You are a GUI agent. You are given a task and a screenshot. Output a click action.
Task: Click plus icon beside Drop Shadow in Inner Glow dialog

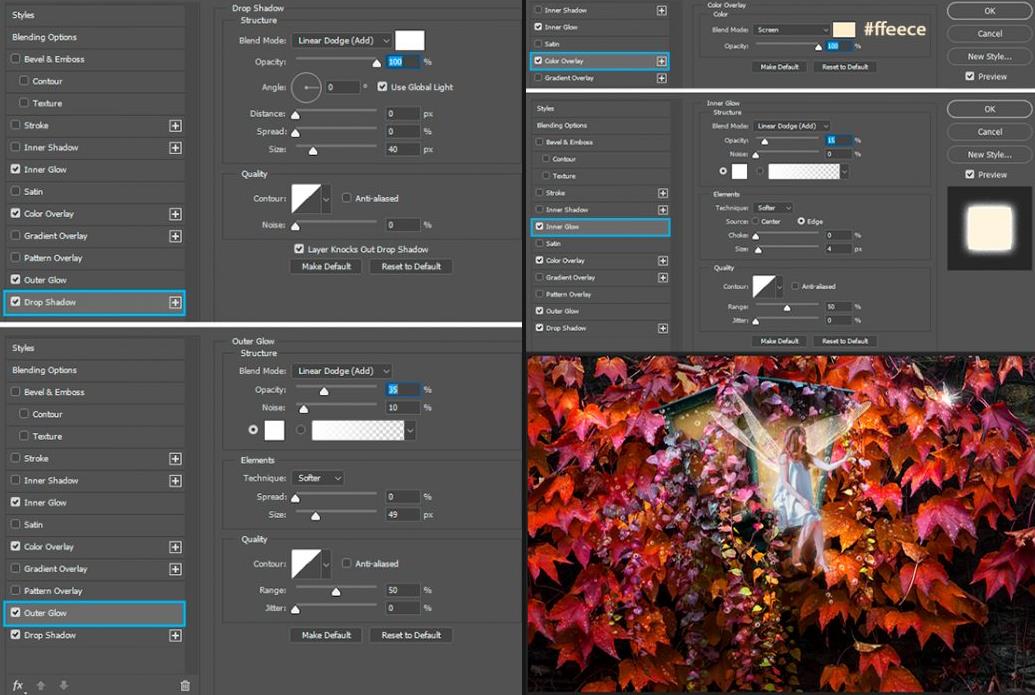(663, 328)
